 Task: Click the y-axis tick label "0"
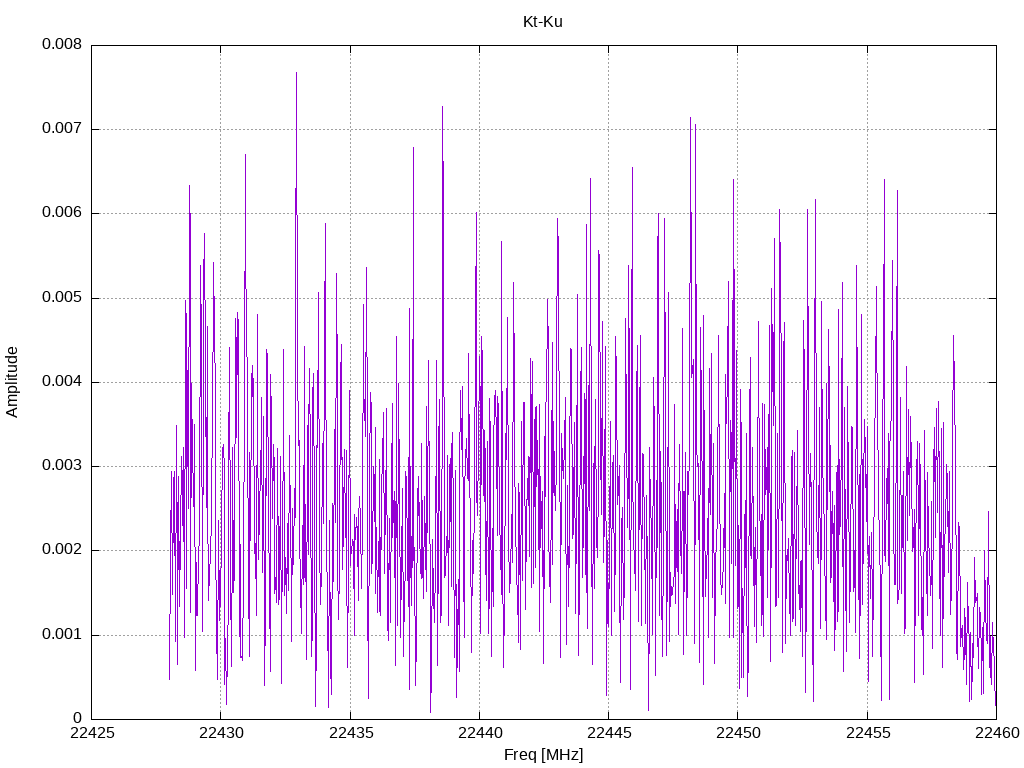[x=78, y=718]
